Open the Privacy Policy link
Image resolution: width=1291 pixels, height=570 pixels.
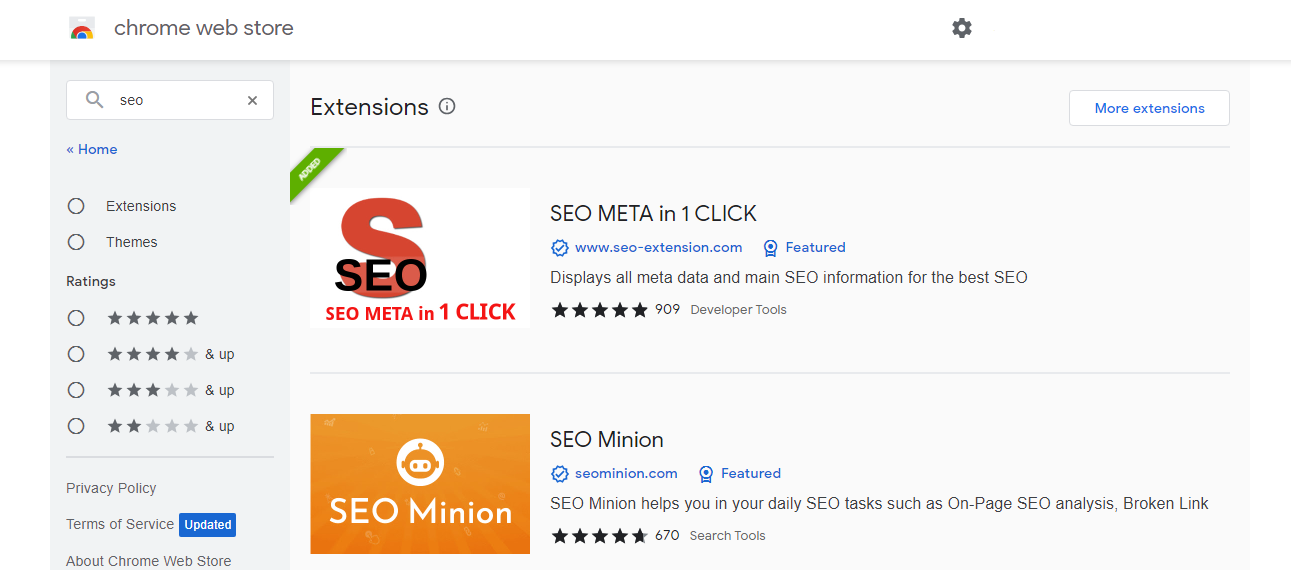(x=111, y=488)
